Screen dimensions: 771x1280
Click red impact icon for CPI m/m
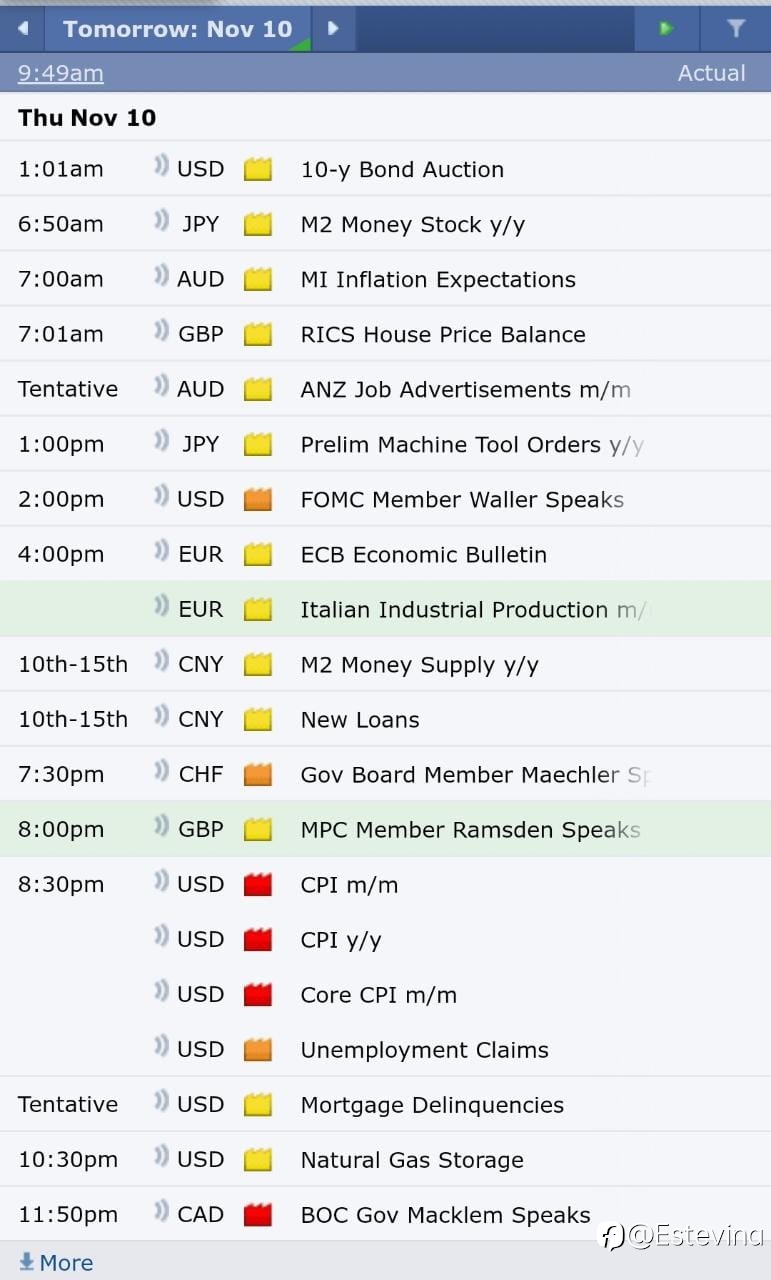click(x=258, y=884)
